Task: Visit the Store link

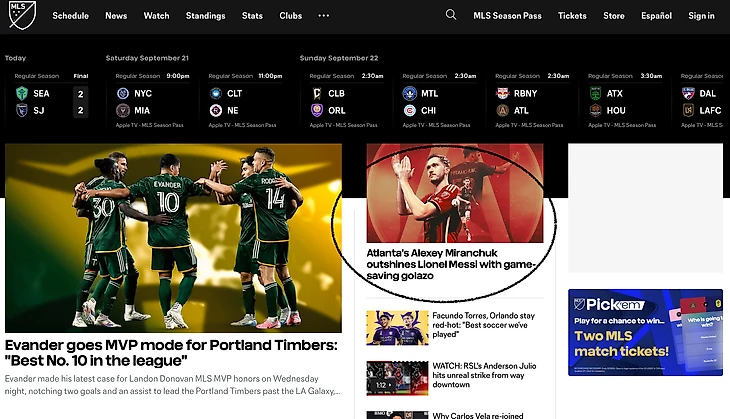Action: tap(614, 15)
